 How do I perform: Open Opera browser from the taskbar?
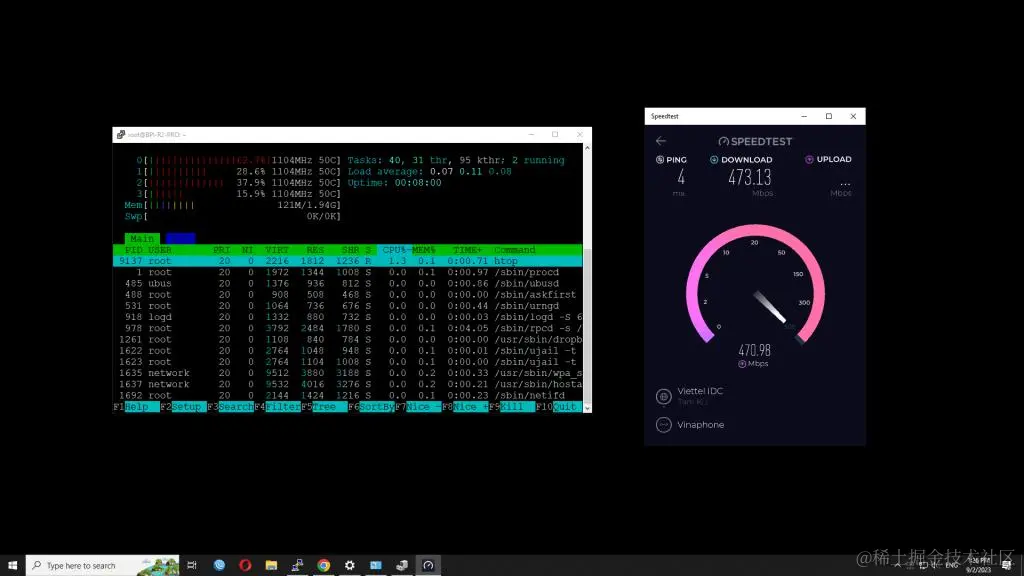245,565
